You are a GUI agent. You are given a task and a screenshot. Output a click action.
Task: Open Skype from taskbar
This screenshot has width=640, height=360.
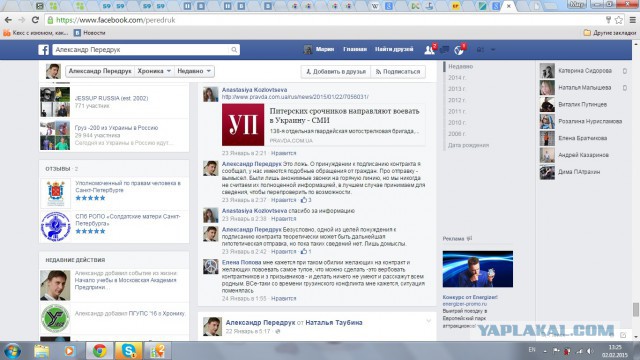click(x=128, y=351)
